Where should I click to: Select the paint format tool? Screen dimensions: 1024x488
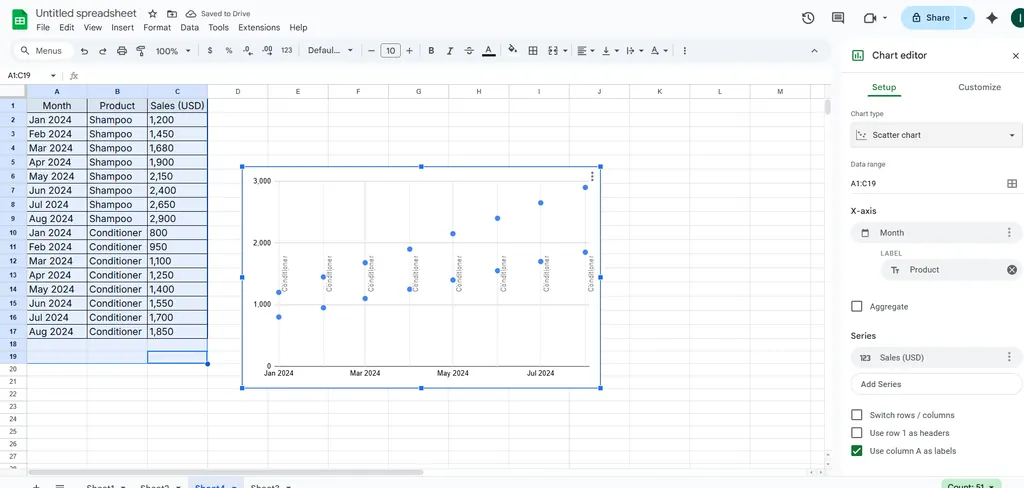point(141,51)
